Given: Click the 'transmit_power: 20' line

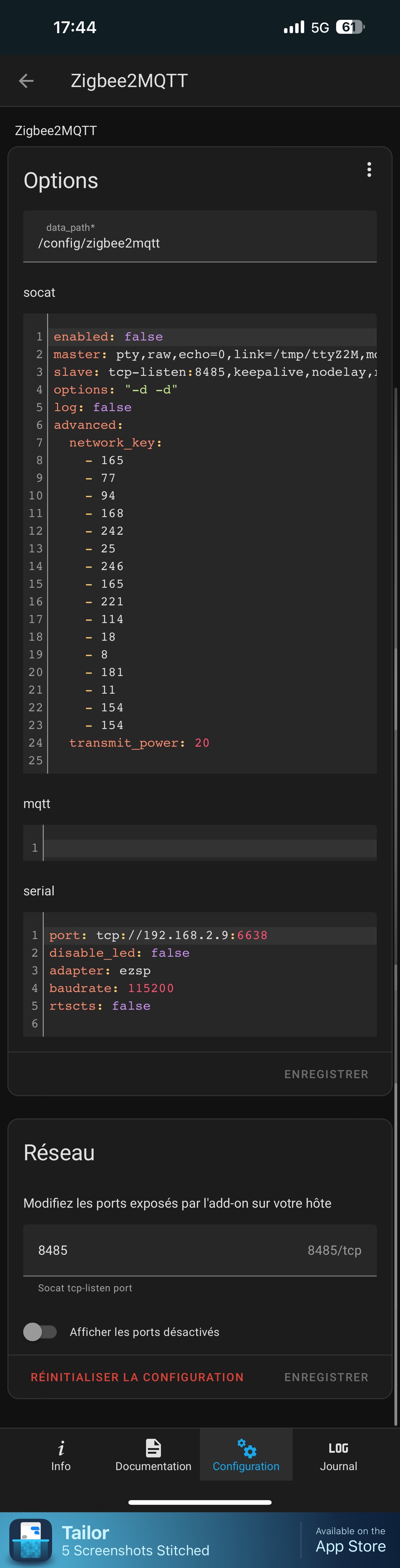Looking at the screenshot, I should pyautogui.click(x=139, y=743).
